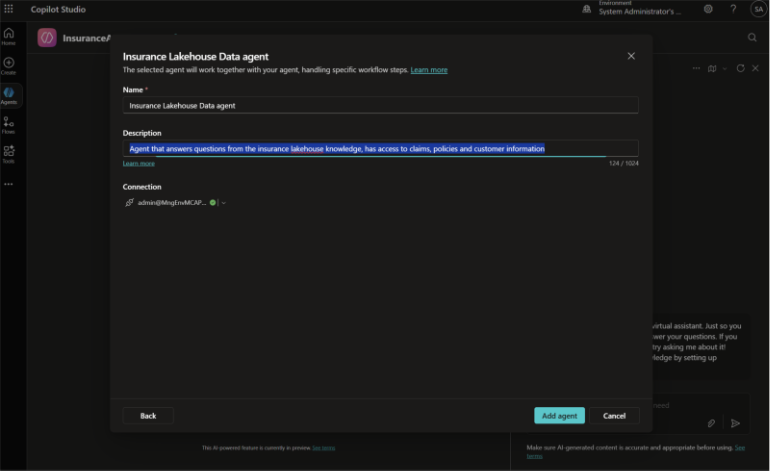This screenshot has width=771, height=471.
Task: Open the SA account avatar
Action: [758, 9]
